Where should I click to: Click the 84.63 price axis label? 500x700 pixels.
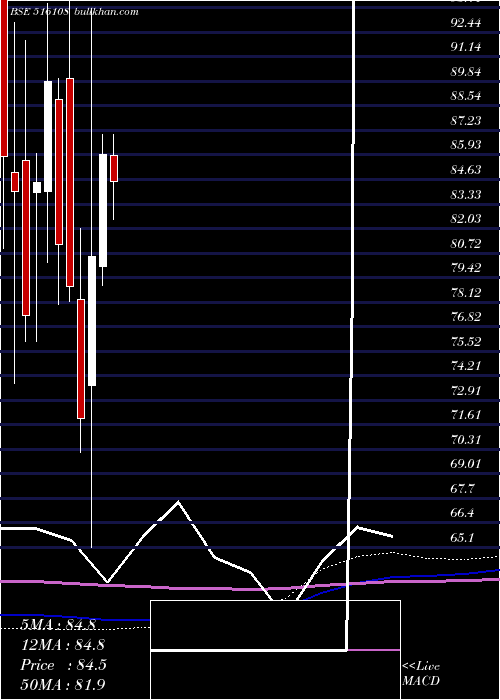(466, 170)
